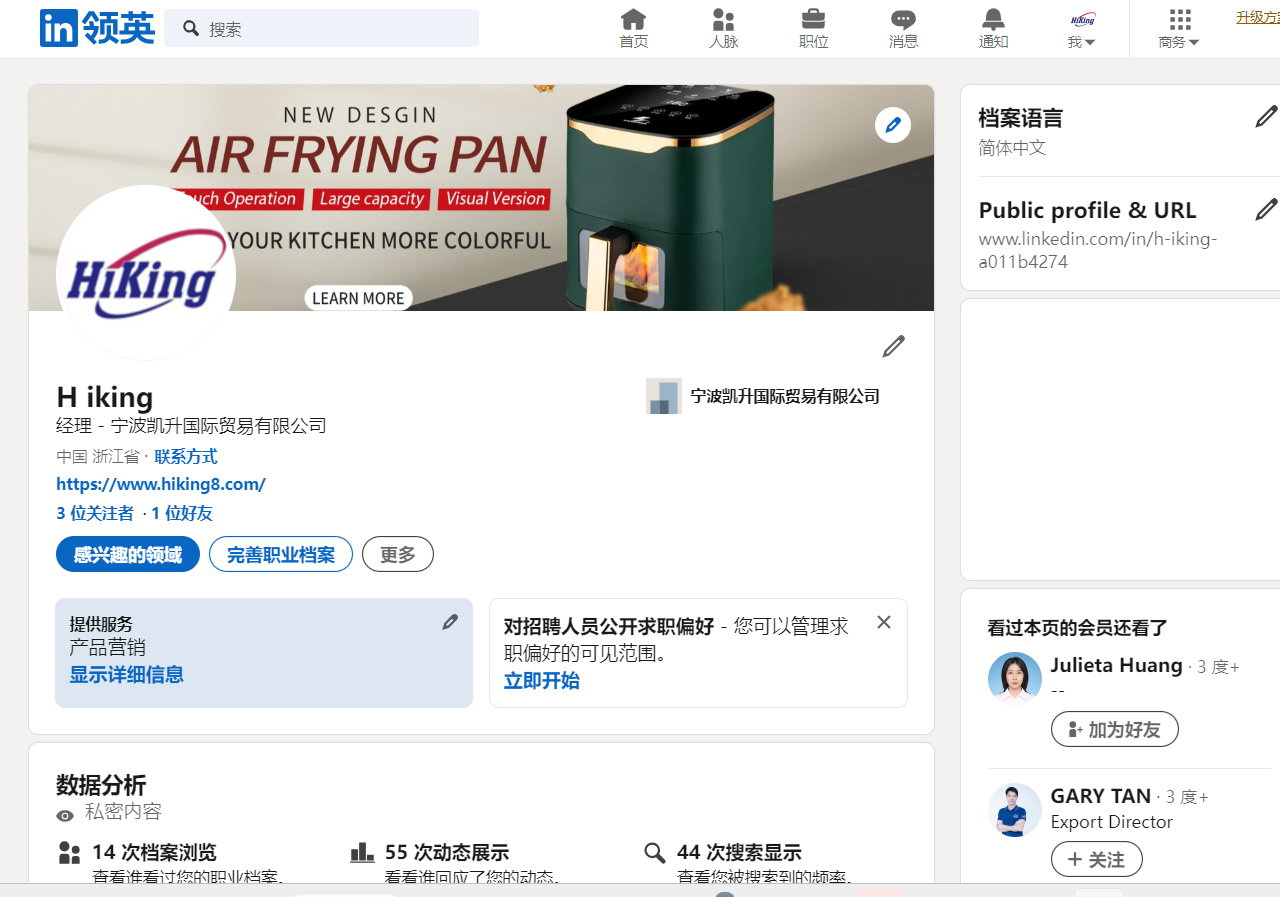View the 1 位好友 connections link
Image resolution: width=1280 pixels, height=897 pixels.
[182, 513]
